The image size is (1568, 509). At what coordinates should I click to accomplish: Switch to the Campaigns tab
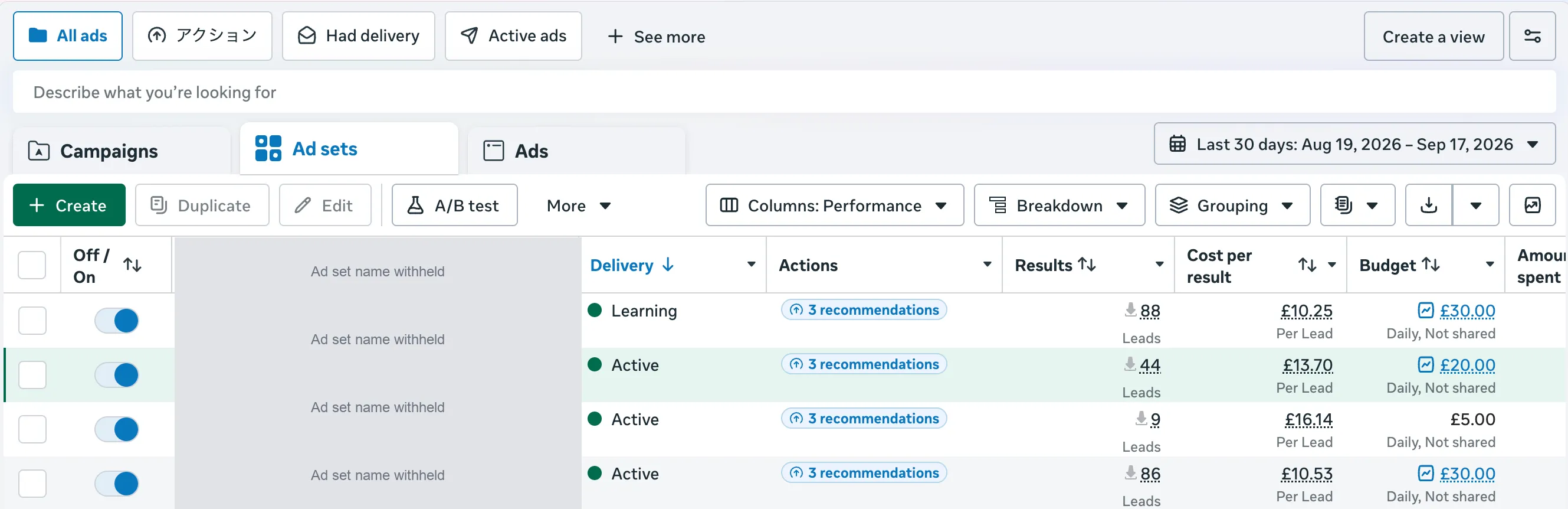click(122, 151)
